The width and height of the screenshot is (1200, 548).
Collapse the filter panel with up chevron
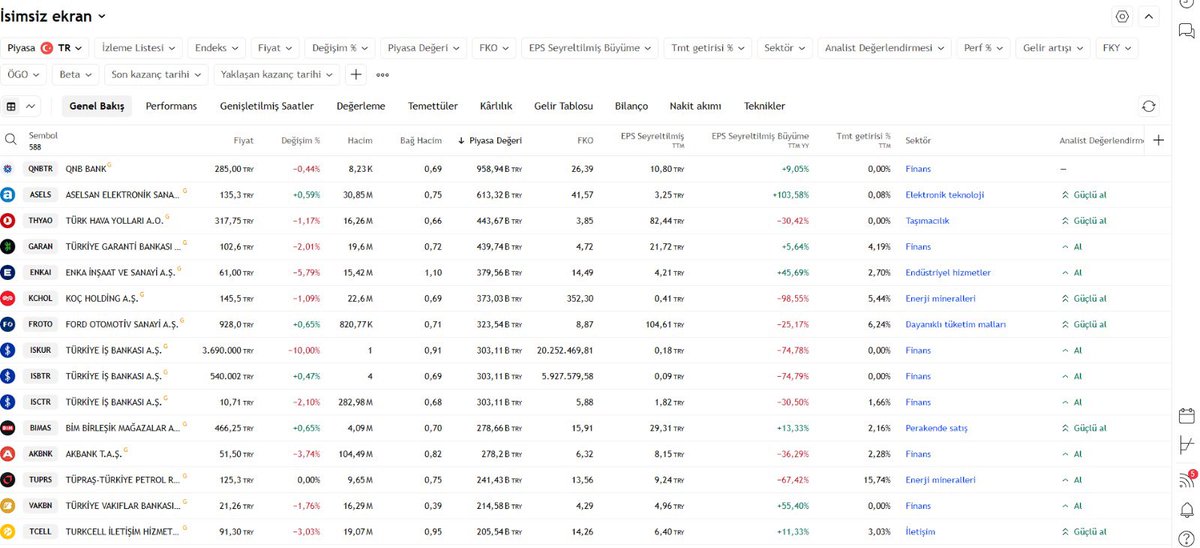coord(1149,16)
